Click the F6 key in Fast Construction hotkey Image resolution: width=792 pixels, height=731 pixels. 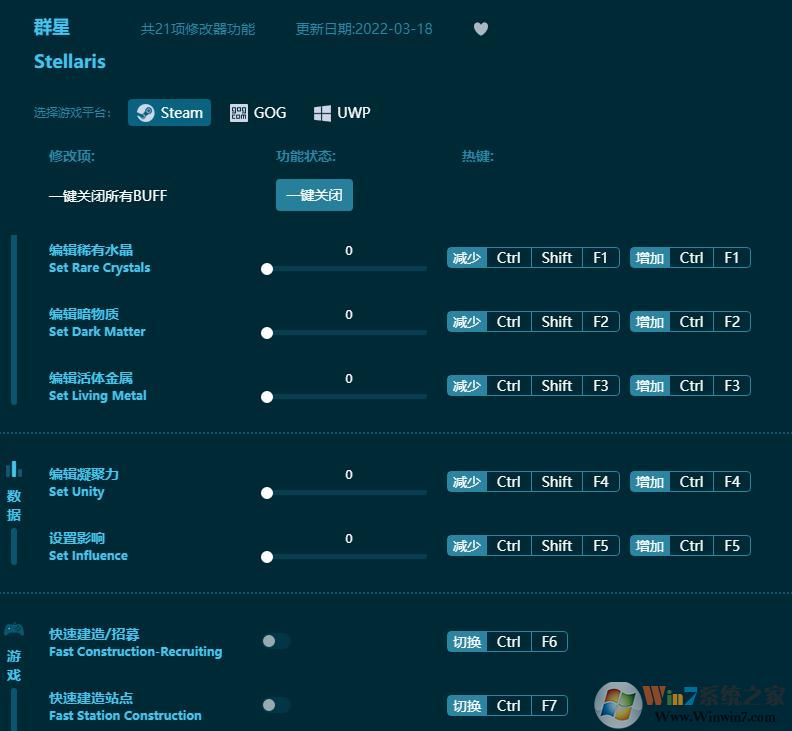(x=549, y=642)
